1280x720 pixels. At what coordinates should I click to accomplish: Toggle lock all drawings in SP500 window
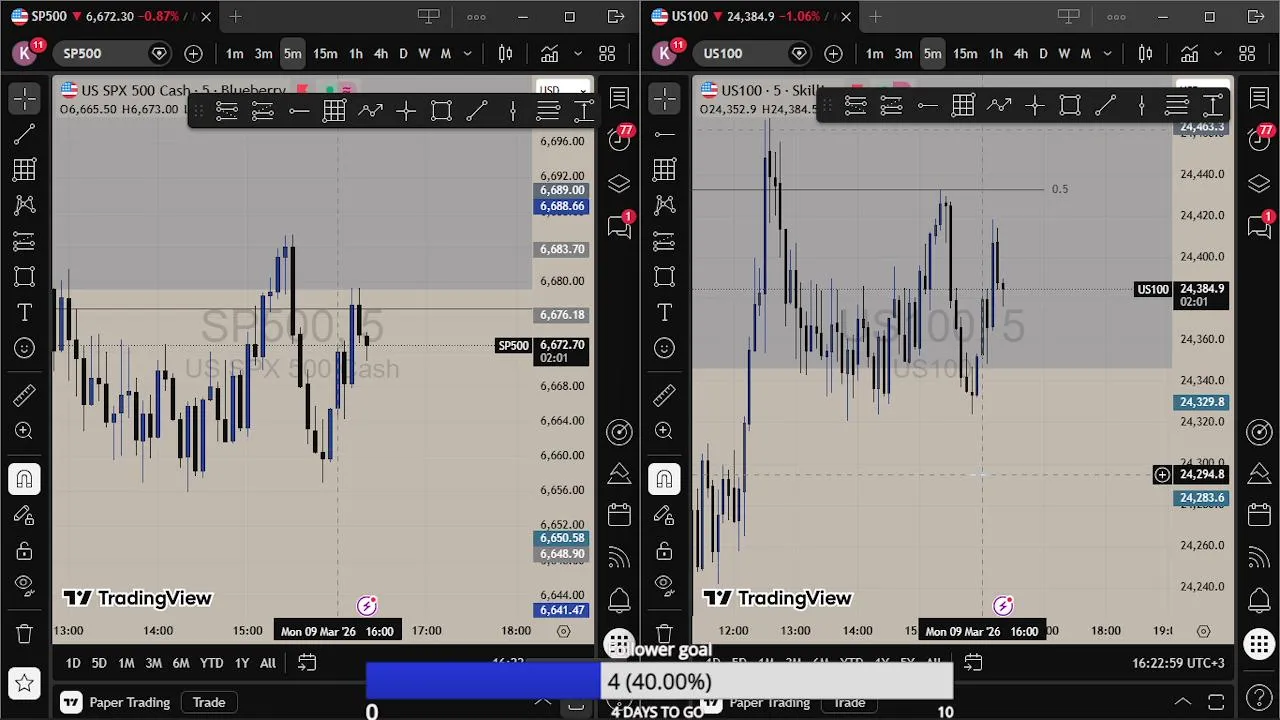tap(24, 551)
